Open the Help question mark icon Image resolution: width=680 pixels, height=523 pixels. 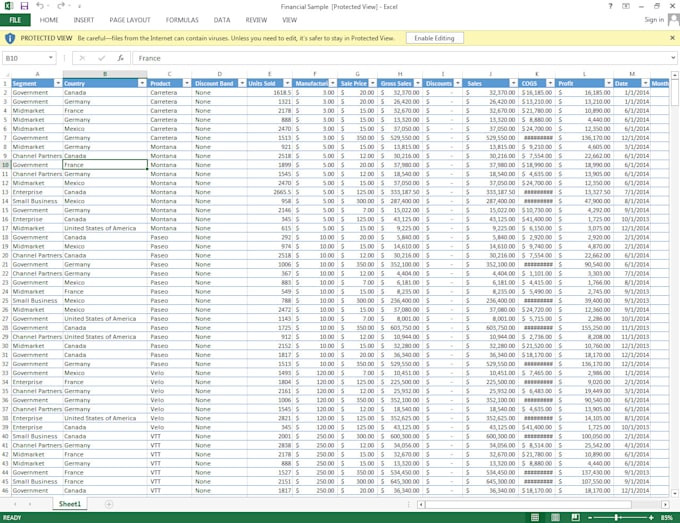610,6
